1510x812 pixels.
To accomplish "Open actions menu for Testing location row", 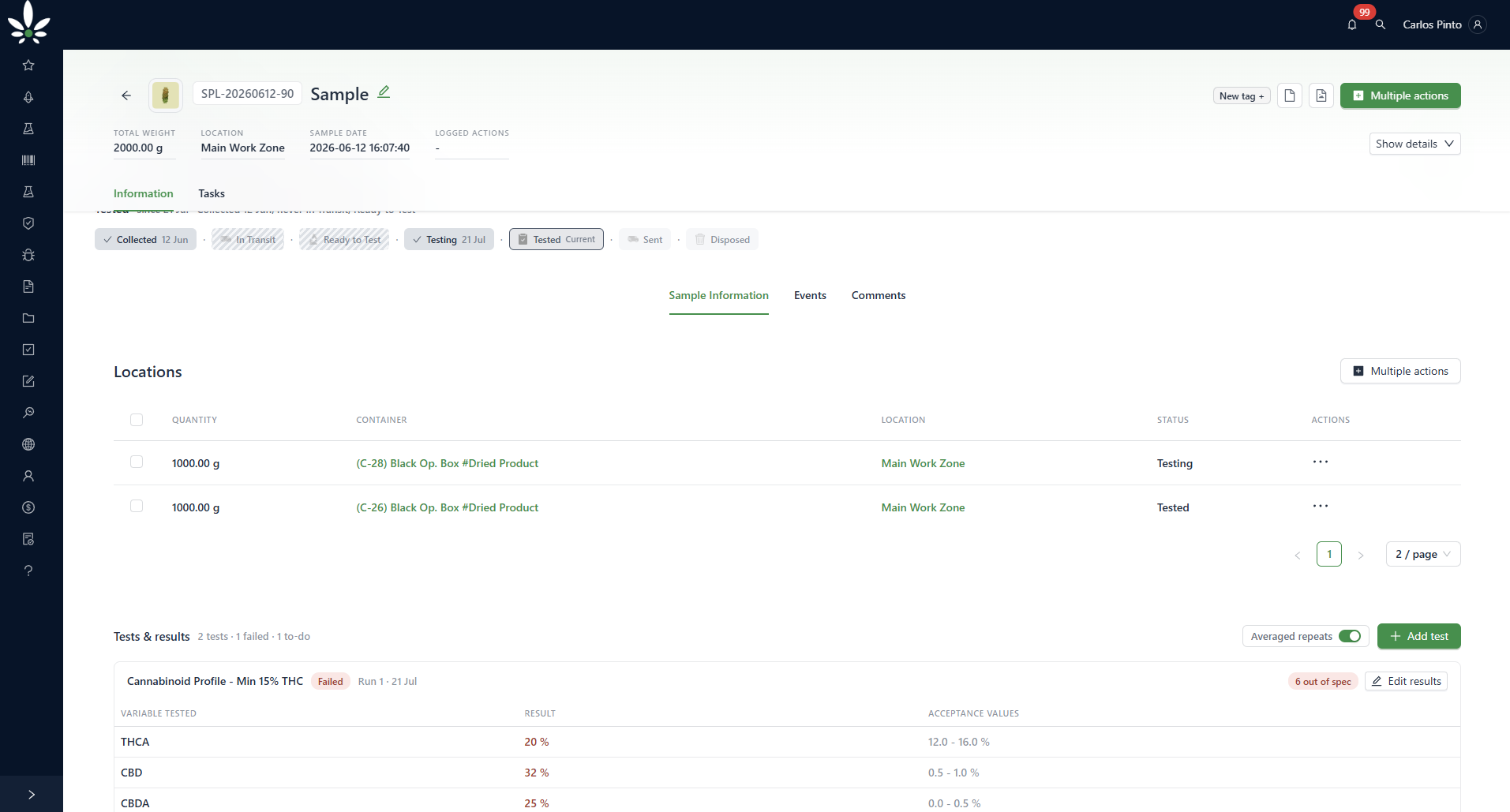I will [x=1321, y=462].
